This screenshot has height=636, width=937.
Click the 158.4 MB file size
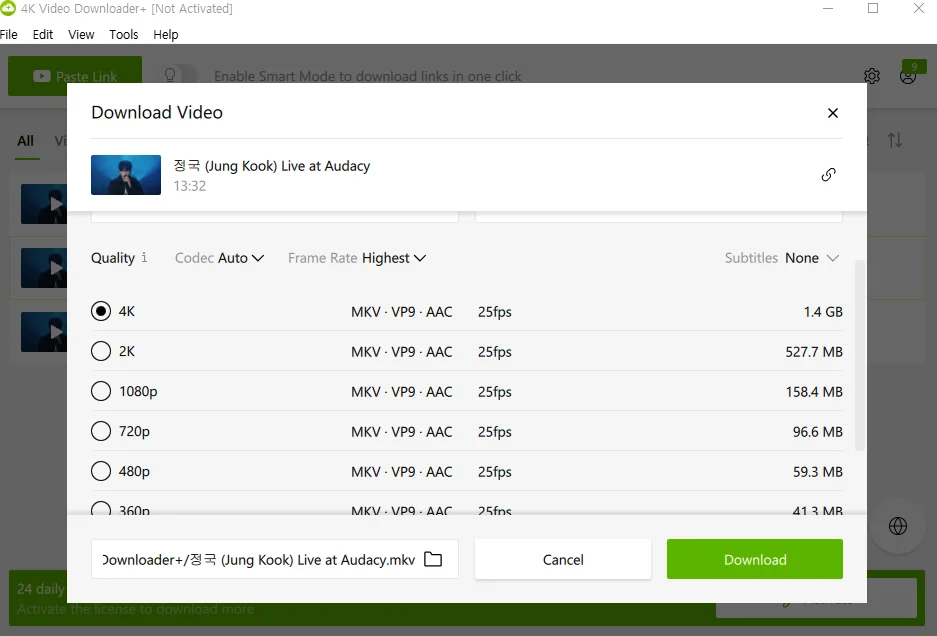814,392
